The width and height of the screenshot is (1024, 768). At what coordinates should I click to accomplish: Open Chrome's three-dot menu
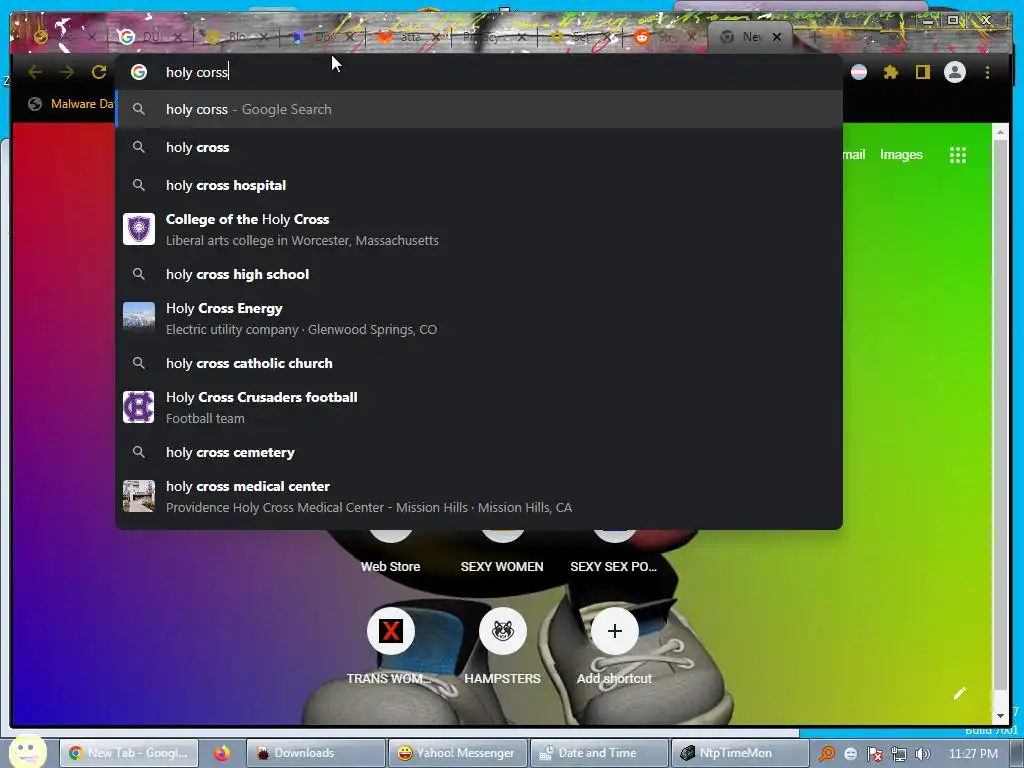[x=987, y=72]
